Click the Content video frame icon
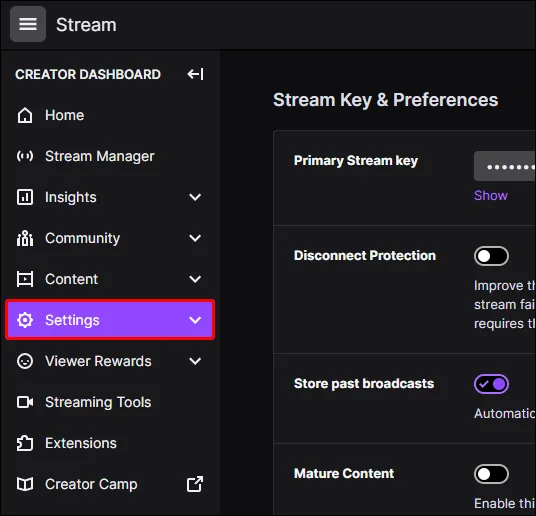 point(25,279)
